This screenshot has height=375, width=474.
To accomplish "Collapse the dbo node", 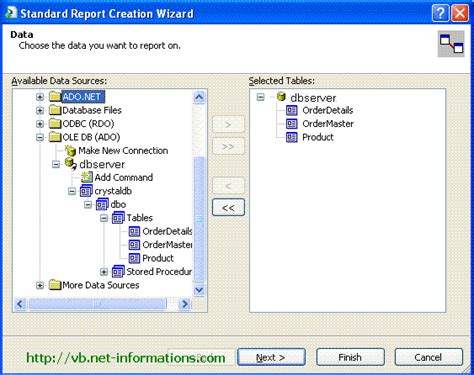I will (x=88, y=204).
